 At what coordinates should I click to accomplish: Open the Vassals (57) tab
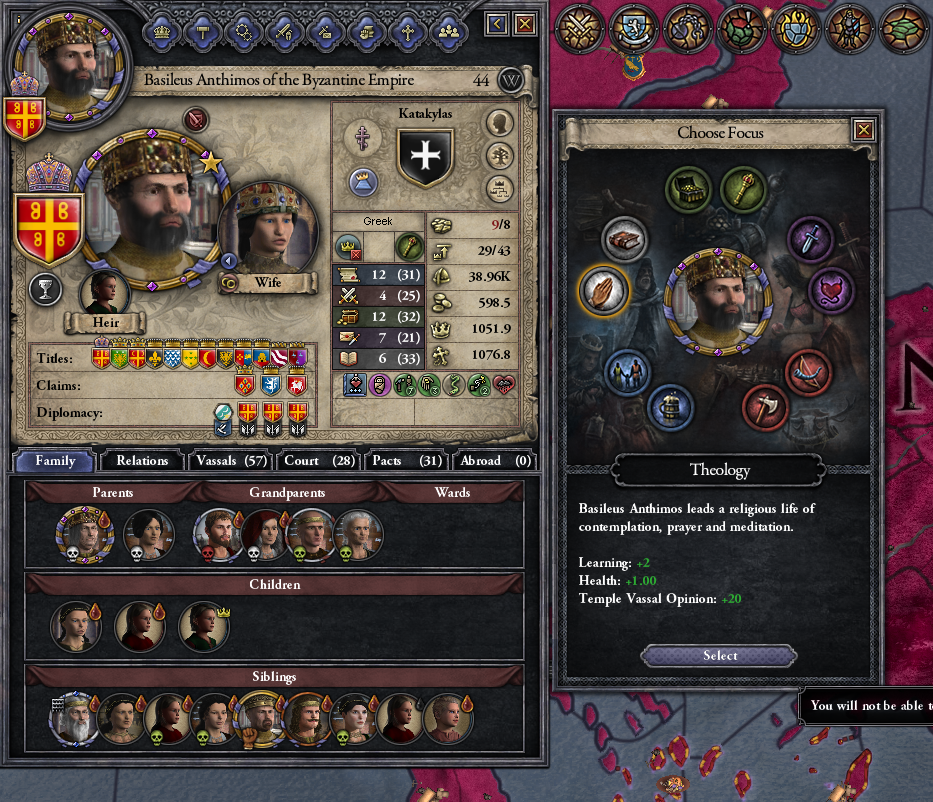click(x=231, y=460)
